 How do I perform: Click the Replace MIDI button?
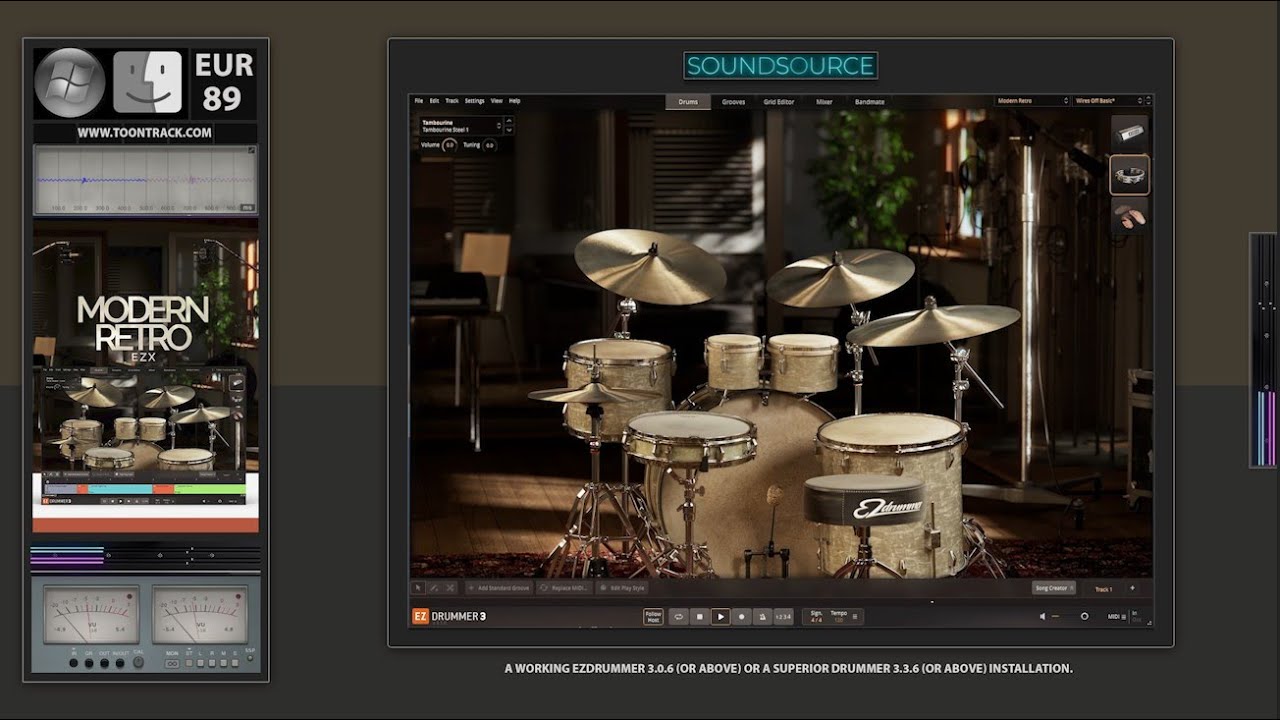[x=564, y=588]
